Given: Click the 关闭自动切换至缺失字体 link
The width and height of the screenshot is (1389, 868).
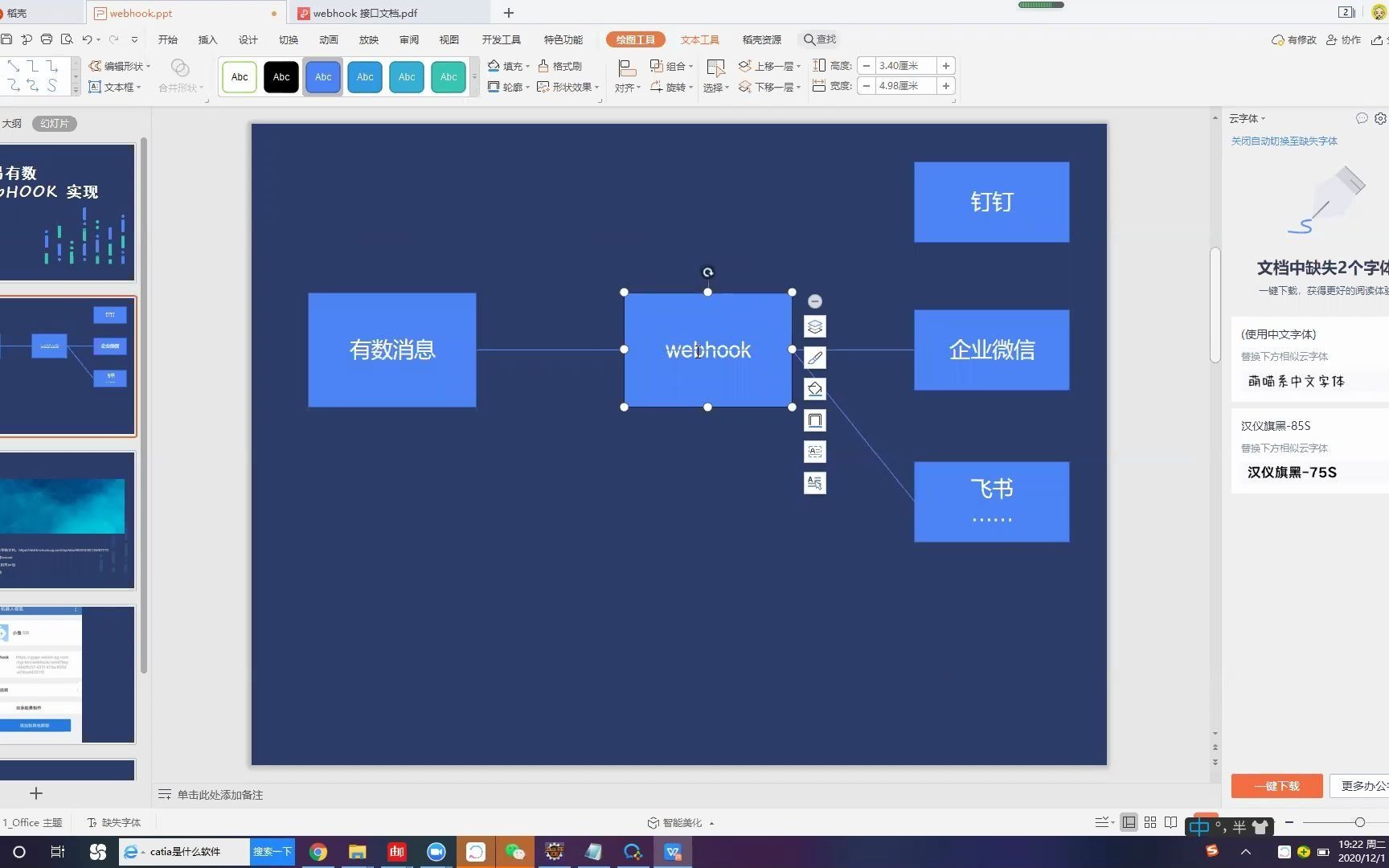Looking at the screenshot, I should tap(1285, 141).
